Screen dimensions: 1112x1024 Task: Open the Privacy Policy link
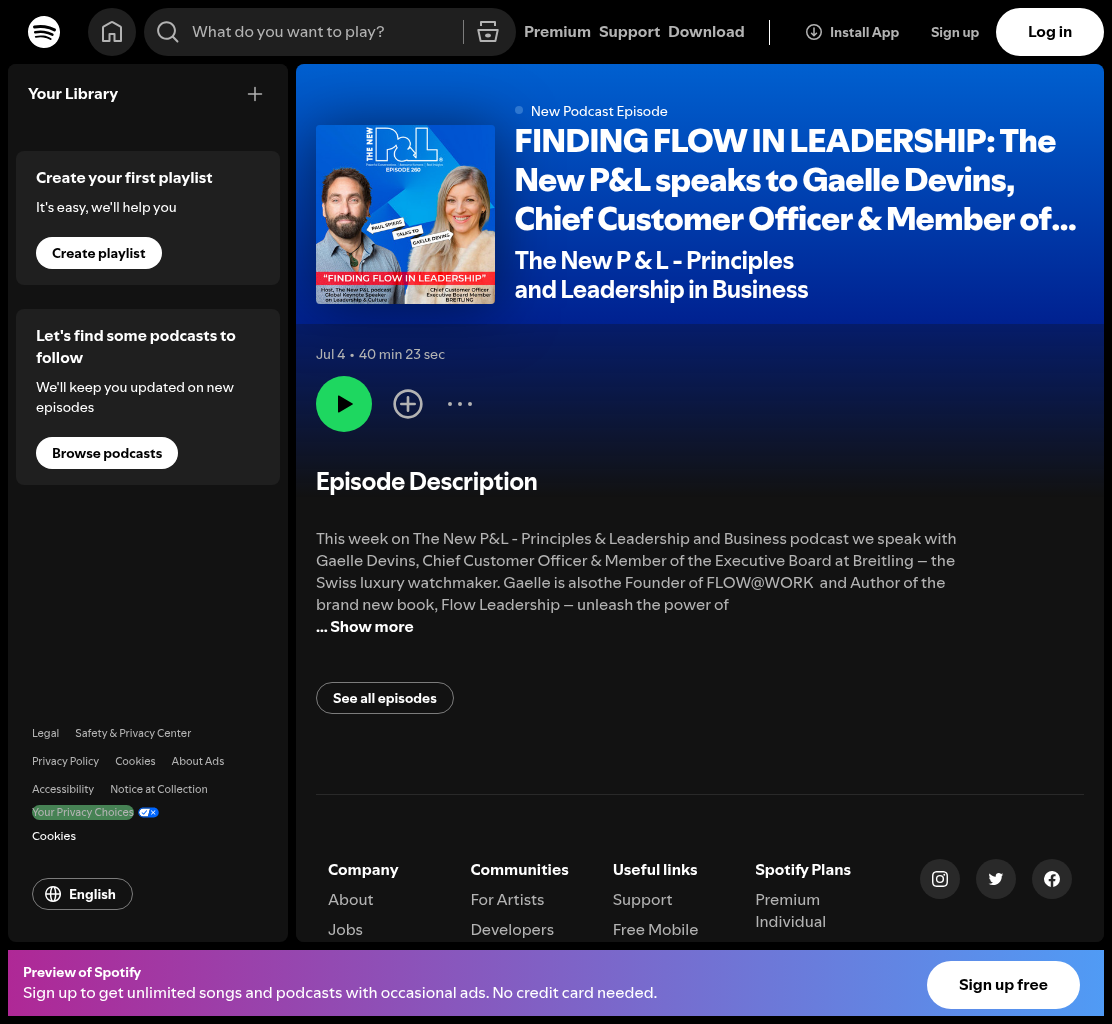65,762
